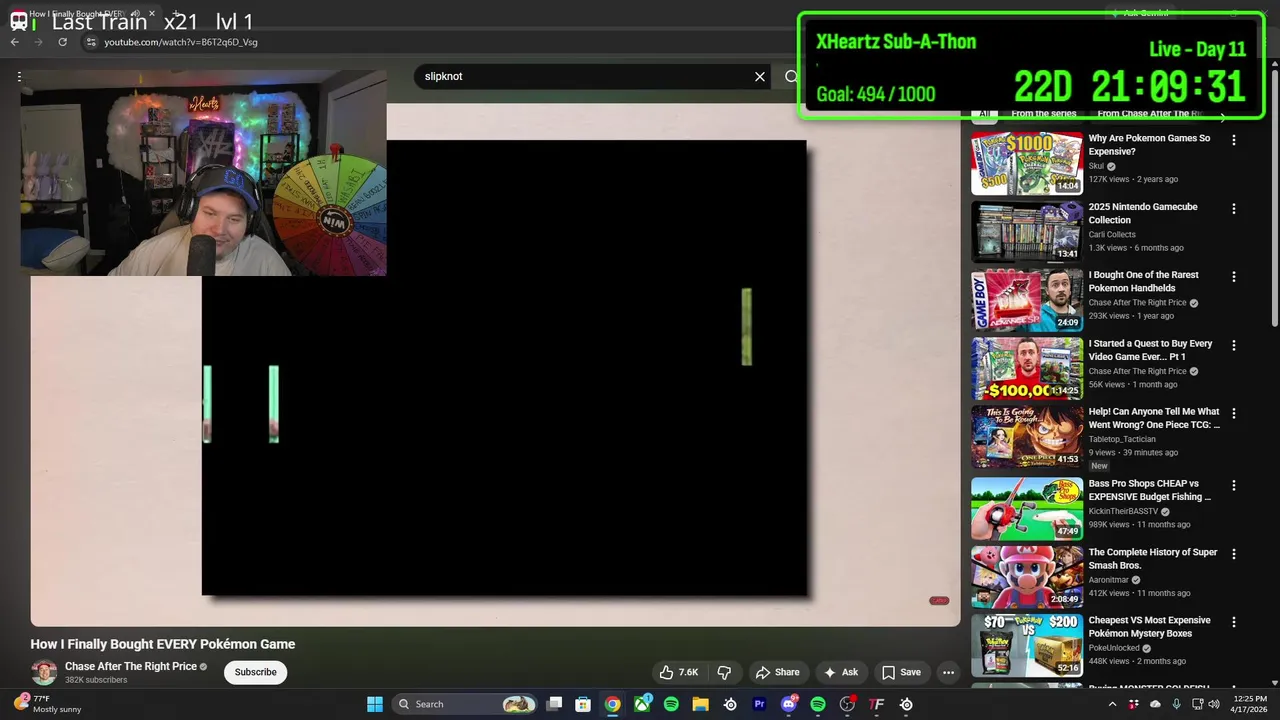The height and width of the screenshot is (720, 1280).
Task: Open Adobe Premiere Pro from the taskbar
Action: [759, 704]
